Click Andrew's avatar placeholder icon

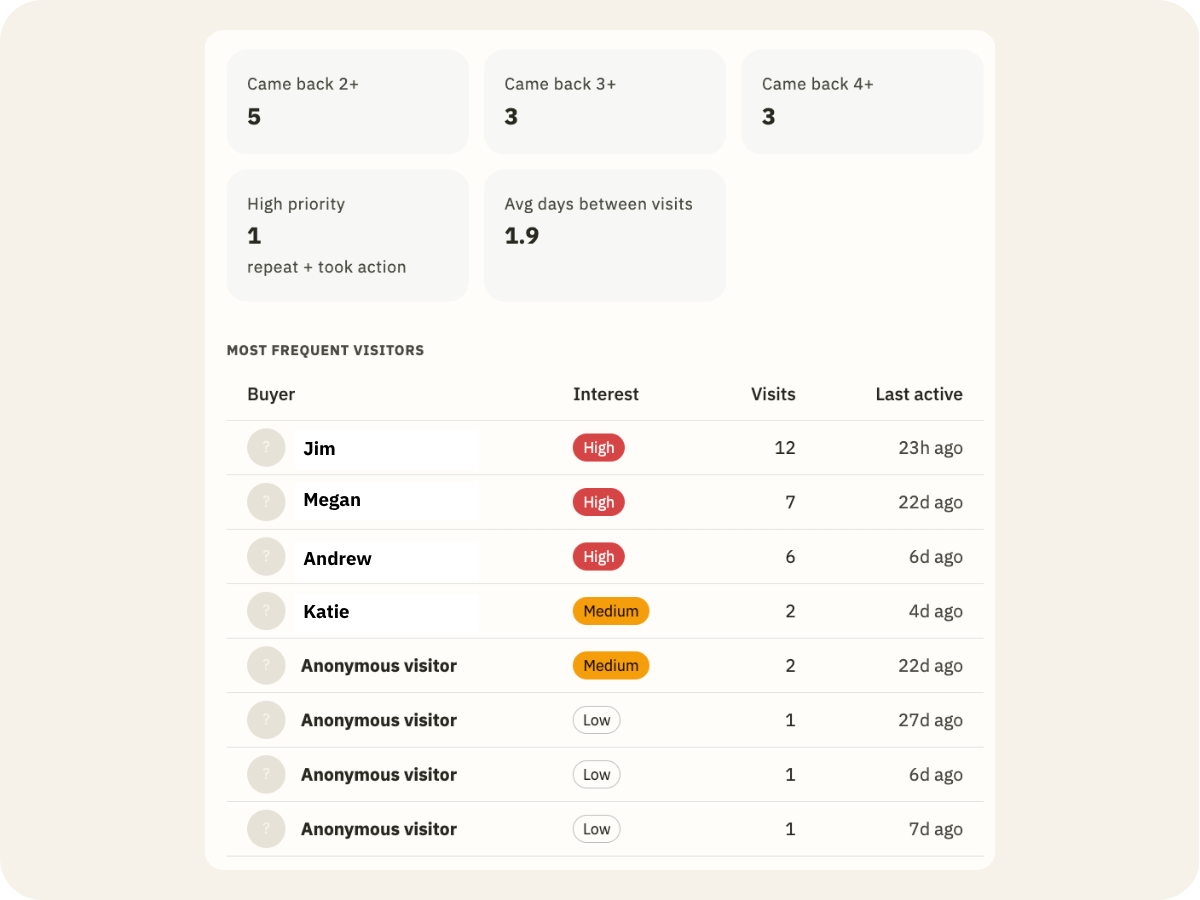tap(266, 556)
